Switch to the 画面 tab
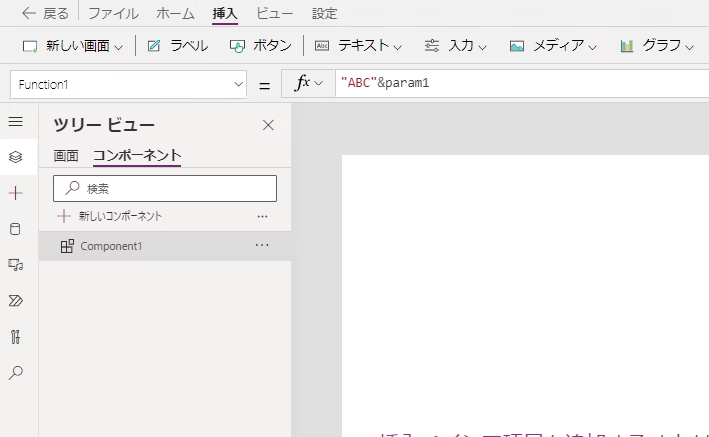The image size is (709, 437). [x=66, y=156]
